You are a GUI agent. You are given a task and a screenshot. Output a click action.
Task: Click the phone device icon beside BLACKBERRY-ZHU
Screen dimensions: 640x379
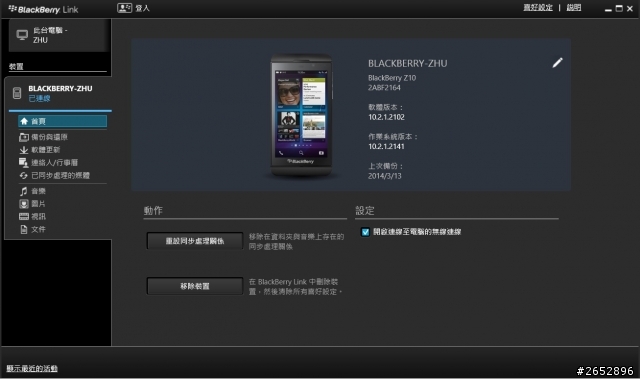(x=17, y=93)
